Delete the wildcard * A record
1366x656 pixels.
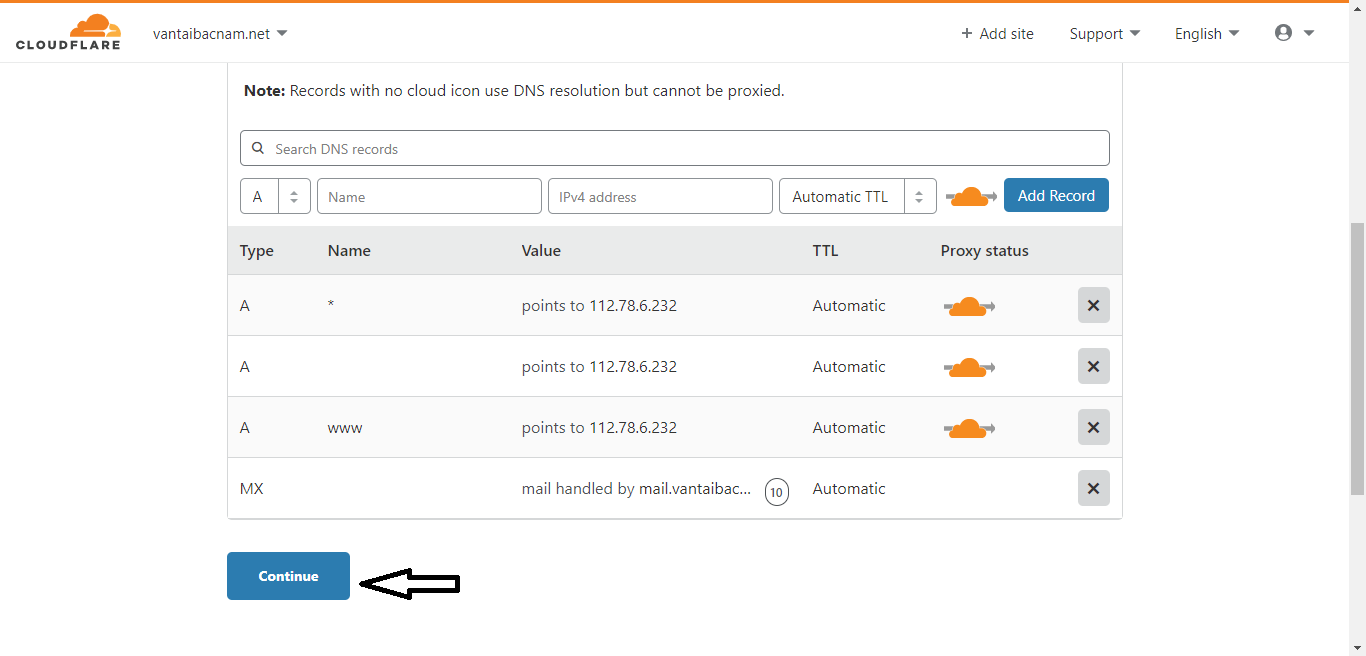click(1093, 306)
